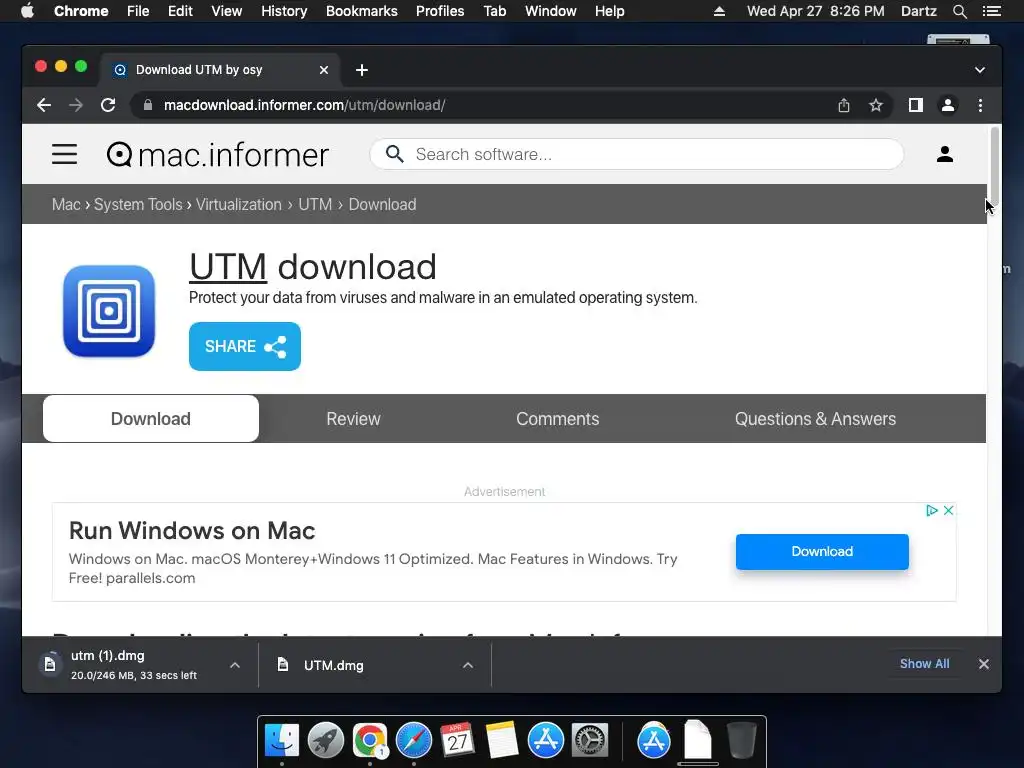Open Spotlight search in the menu bar

pos(959,11)
